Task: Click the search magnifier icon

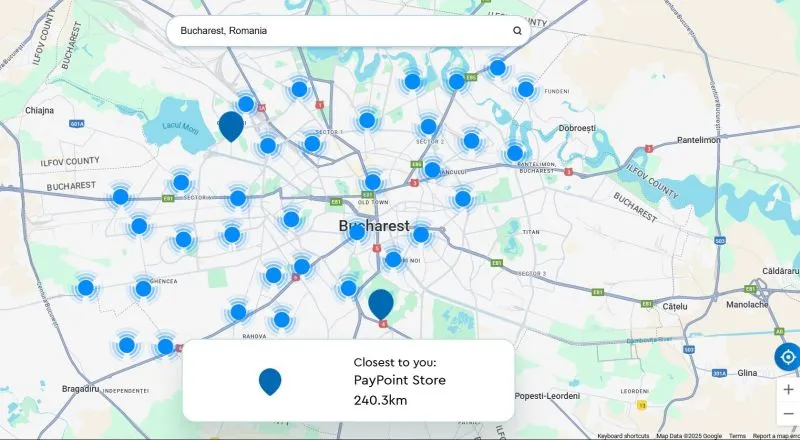Action: pyautogui.click(x=517, y=31)
